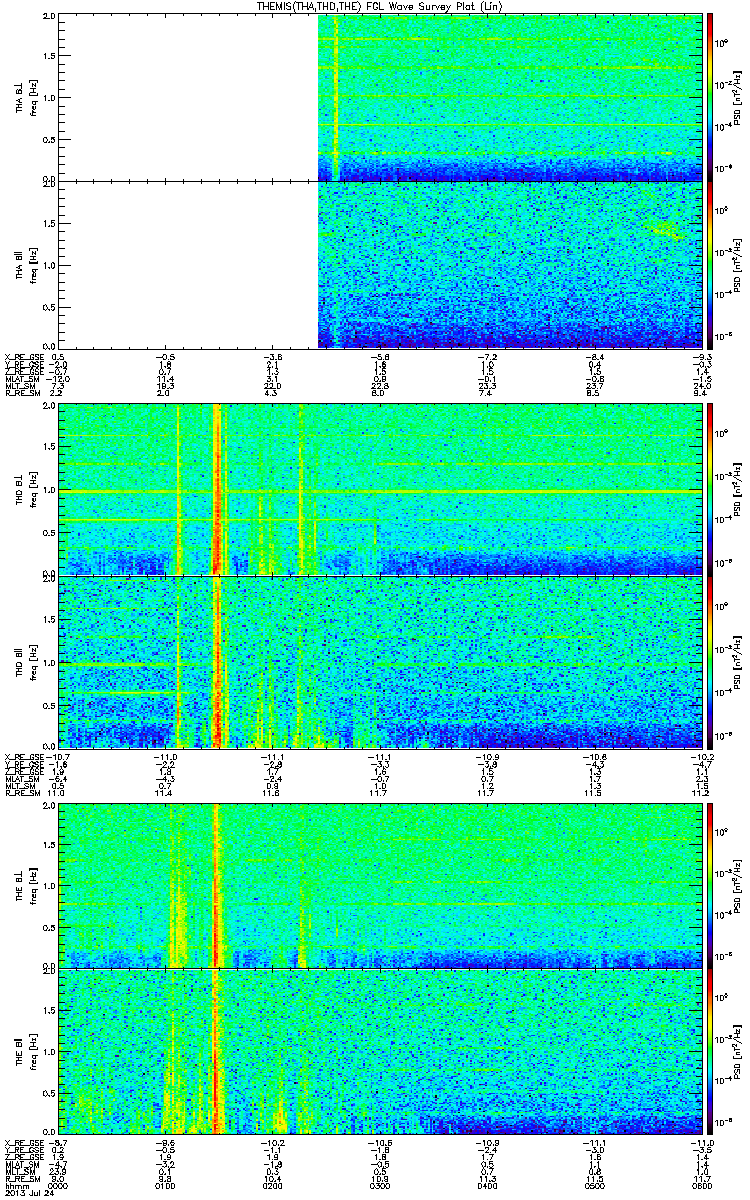Click the PSD [nT²/Hz] label beside THA BL

click(737, 97)
